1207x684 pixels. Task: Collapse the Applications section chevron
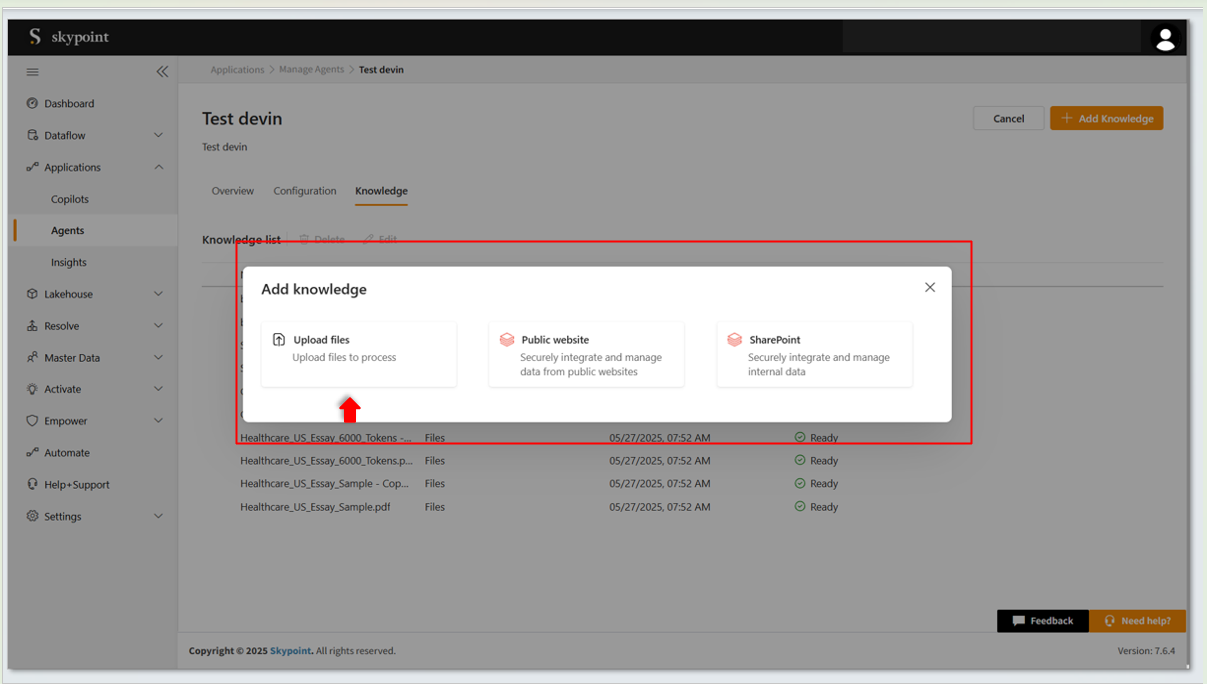coord(158,167)
